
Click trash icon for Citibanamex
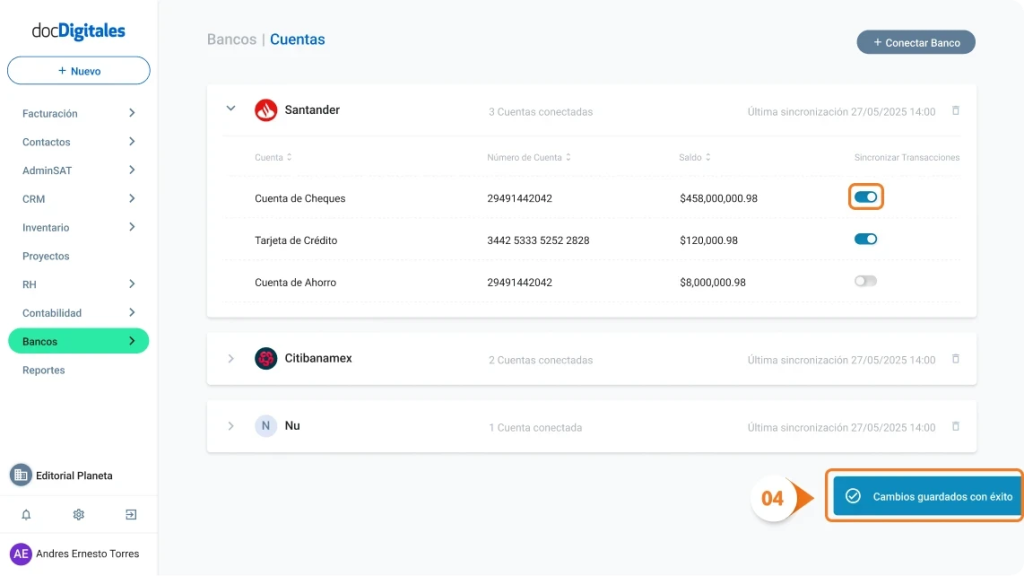point(955,359)
